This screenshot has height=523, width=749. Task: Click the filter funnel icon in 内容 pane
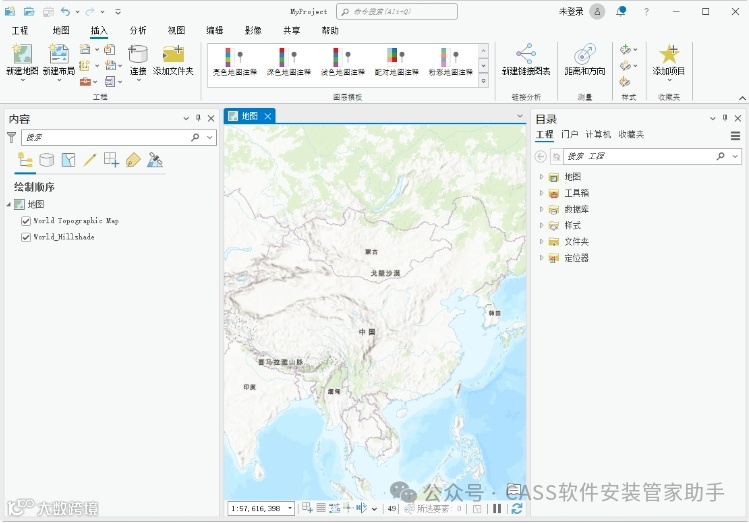click(x=11, y=138)
